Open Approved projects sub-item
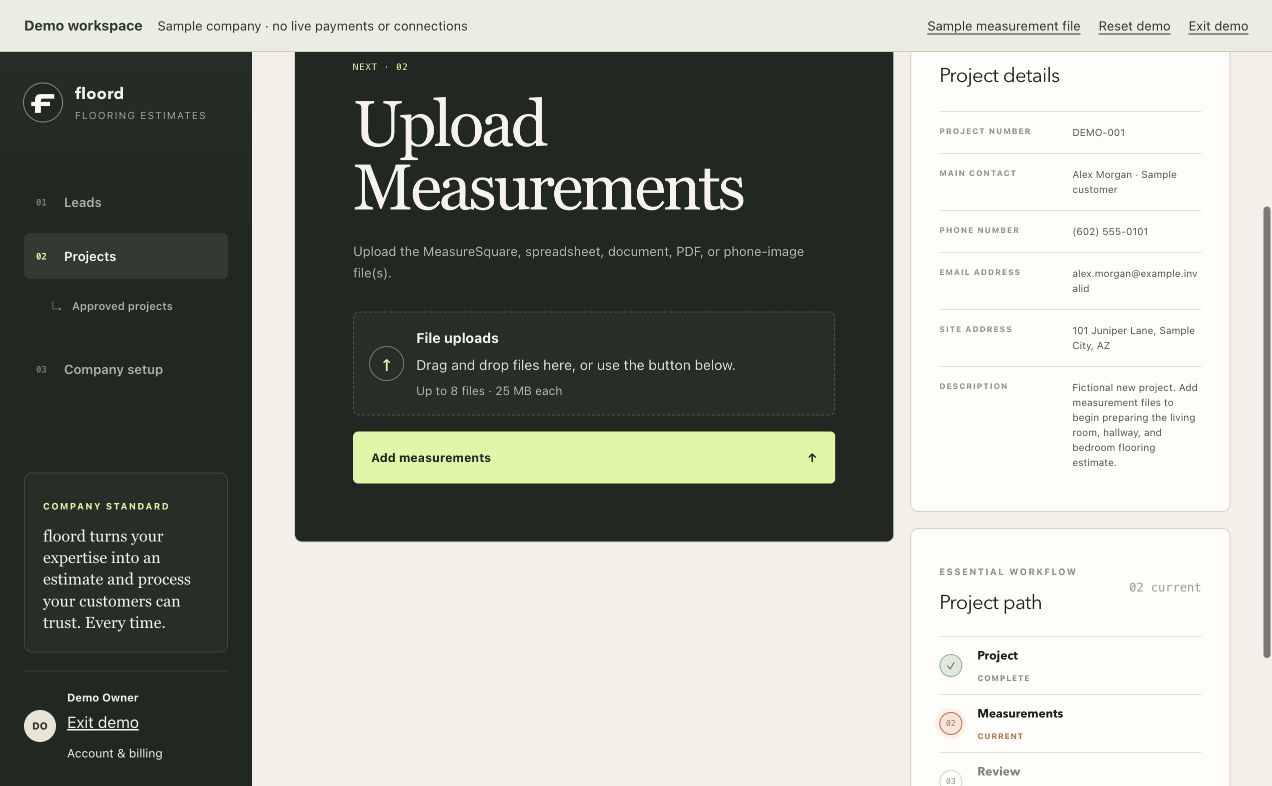 tap(122, 306)
